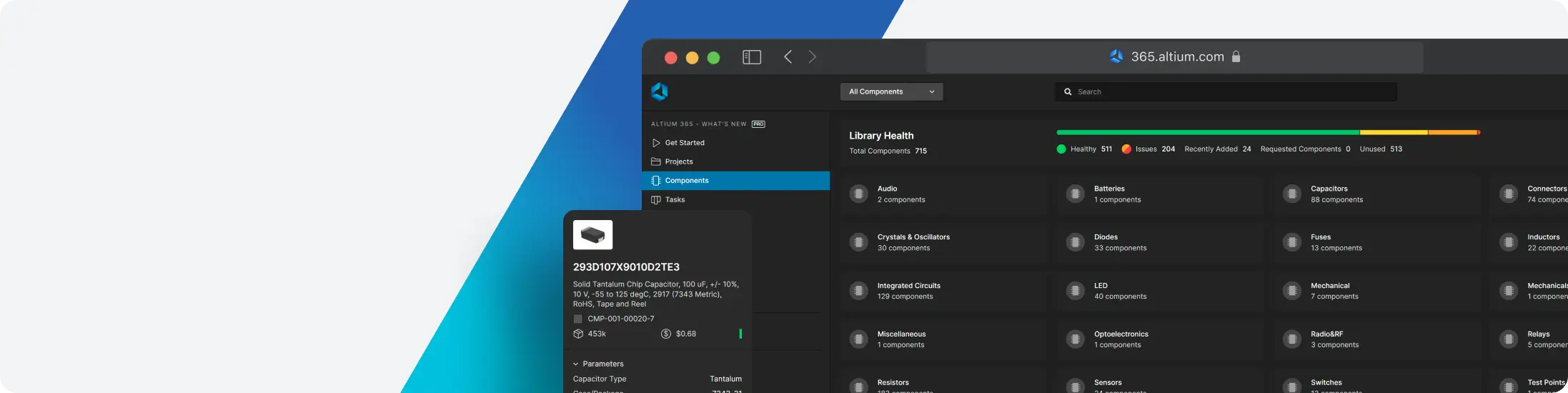Filter by Healthy 511 components

[1084, 149]
